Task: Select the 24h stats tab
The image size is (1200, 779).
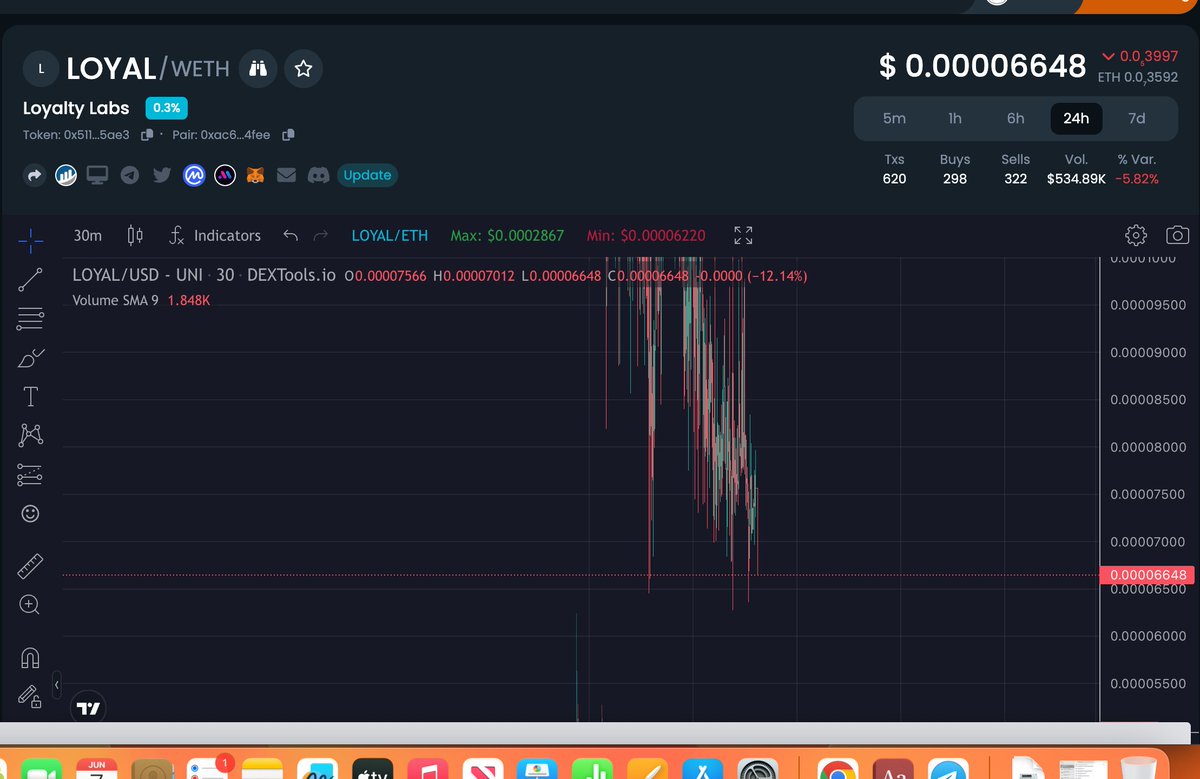Action: pyautogui.click(x=1076, y=118)
